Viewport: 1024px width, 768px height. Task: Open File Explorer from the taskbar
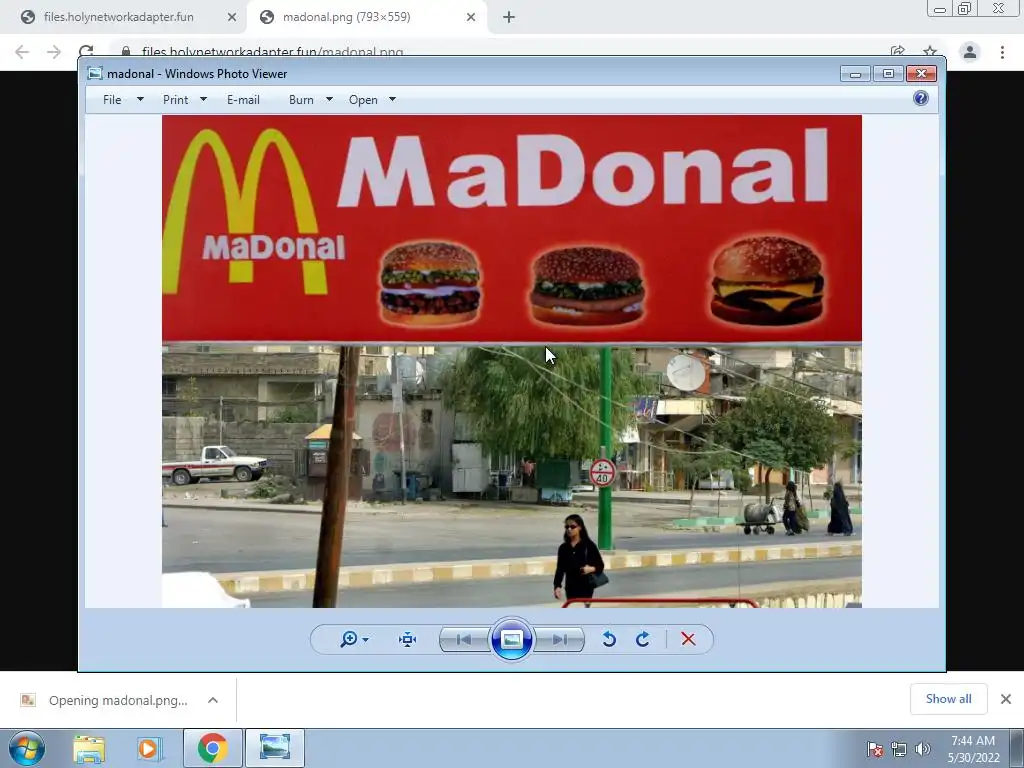(89, 748)
